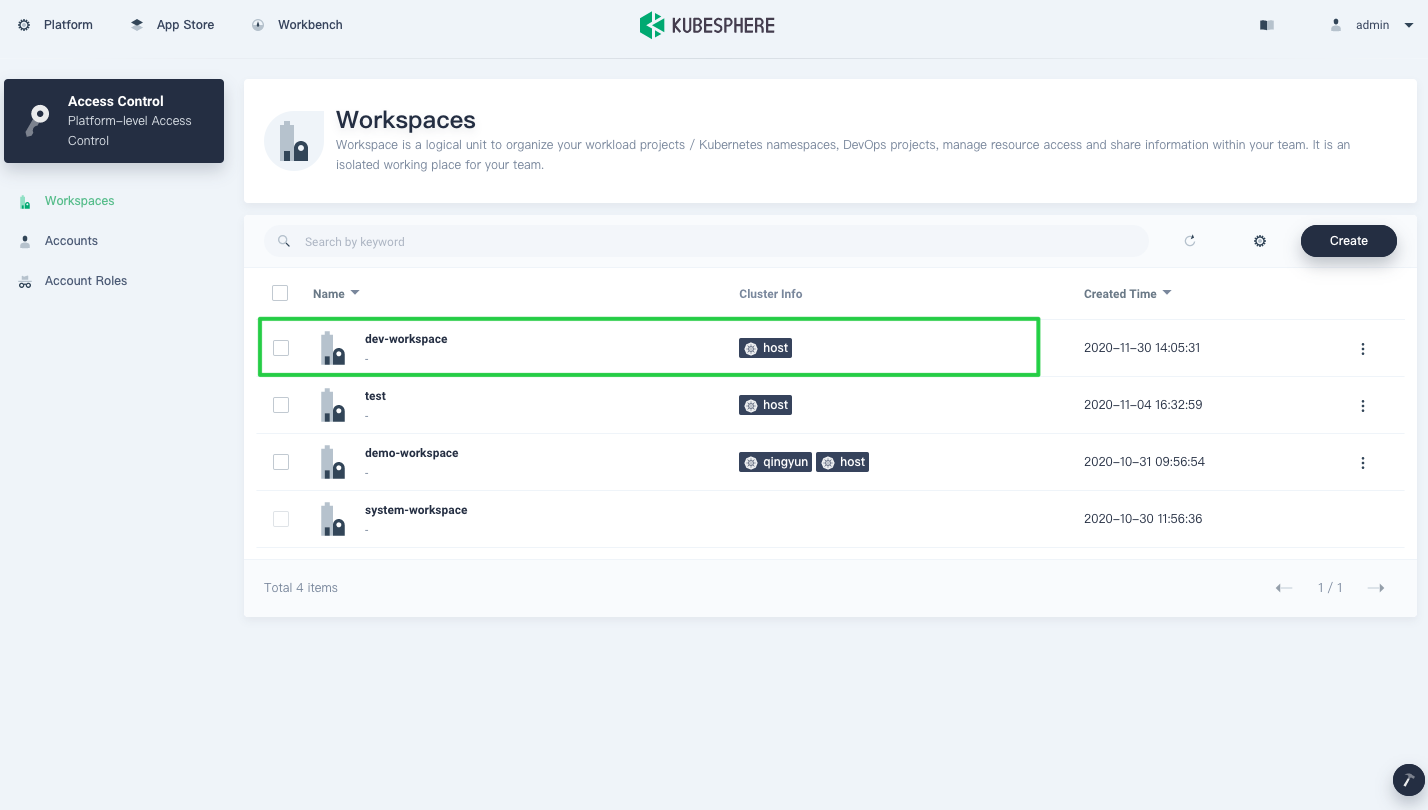The width and height of the screenshot is (1428, 810).
Task: Open the three-dot menu for demo-workspace
Action: tap(1362, 463)
